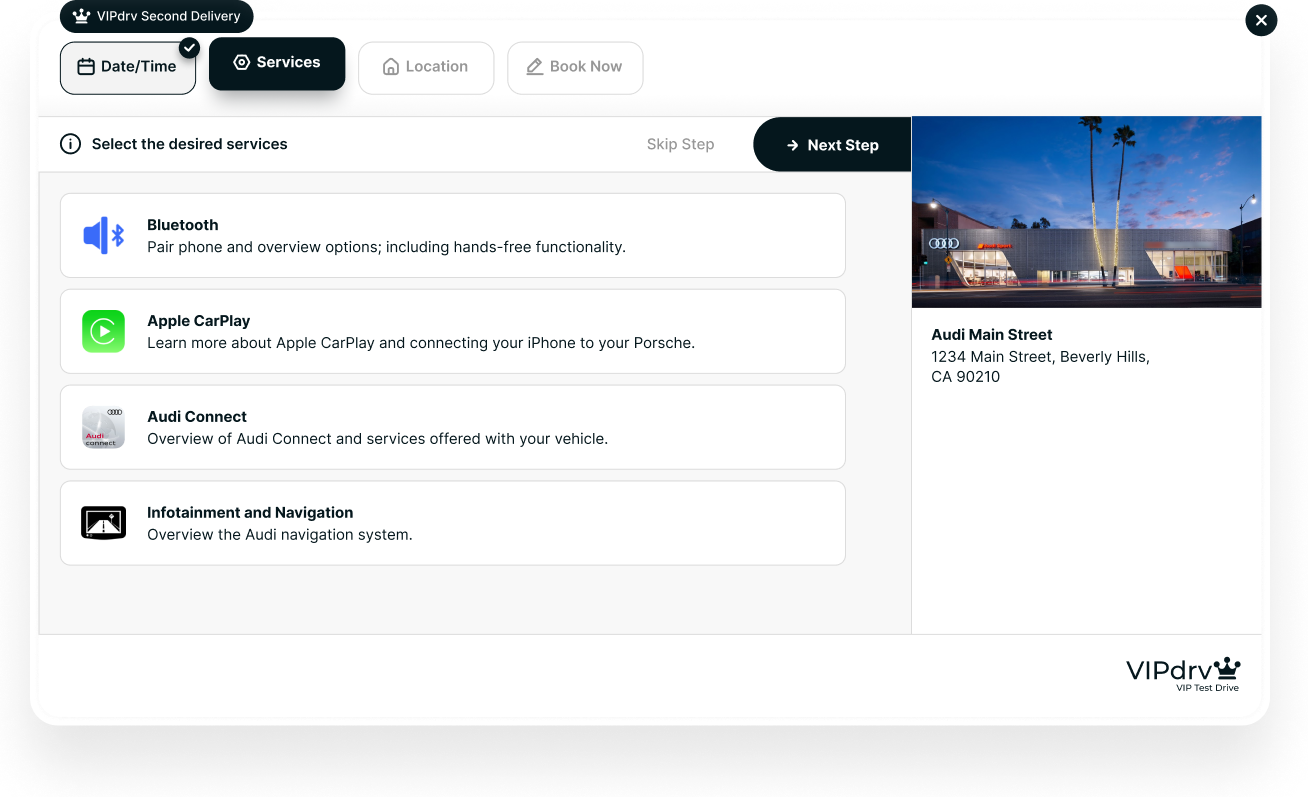
Task: Click the crown icon in VIPdrv Second Delivery badge
Action: coord(82,16)
